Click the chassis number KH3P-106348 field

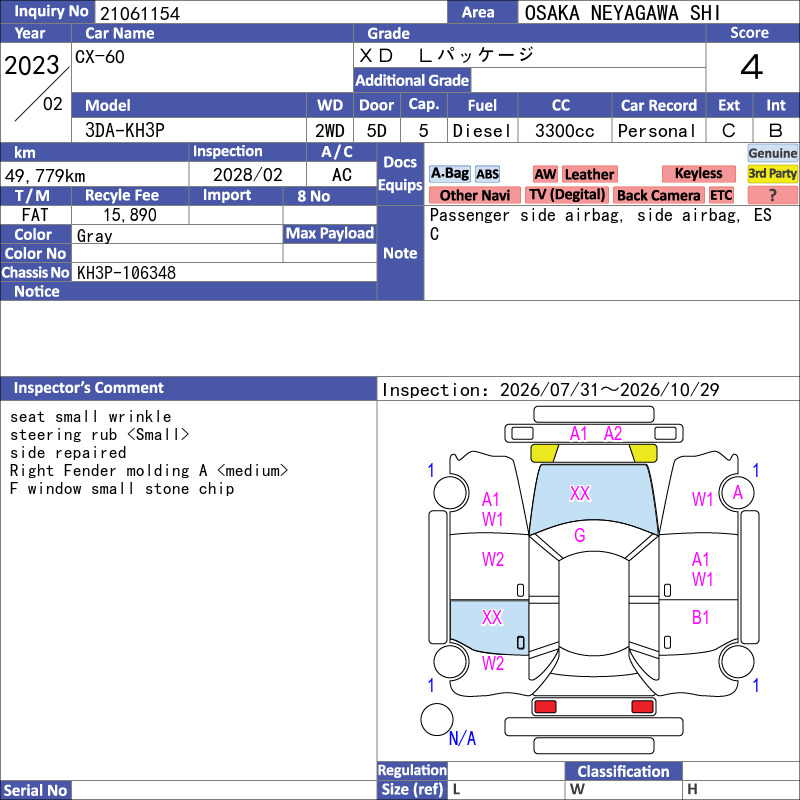tap(224, 272)
